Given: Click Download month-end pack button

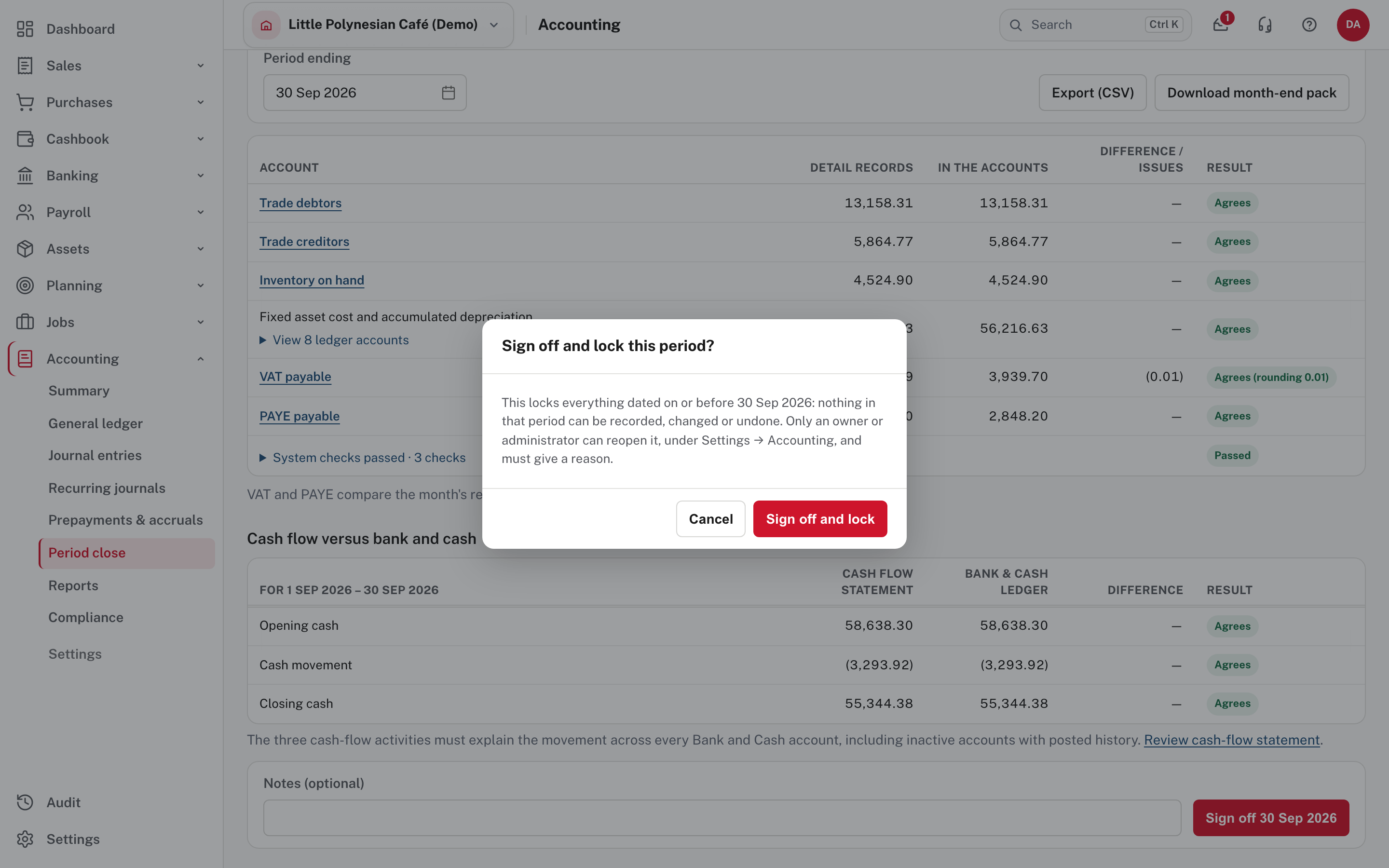Looking at the screenshot, I should pos(1252,93).
